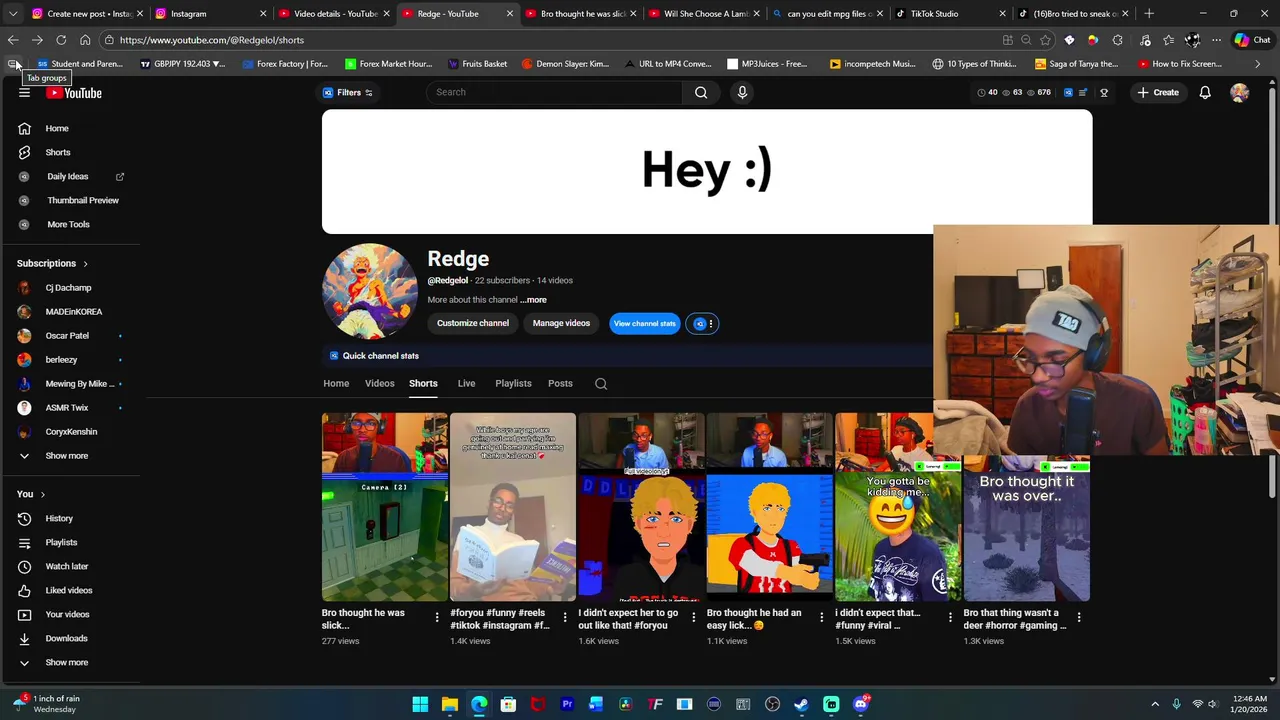Image resolution: width=1280 pixels, height=720 pixels.
Task: Click the browser address bar URL
Action: pos(211,40)
